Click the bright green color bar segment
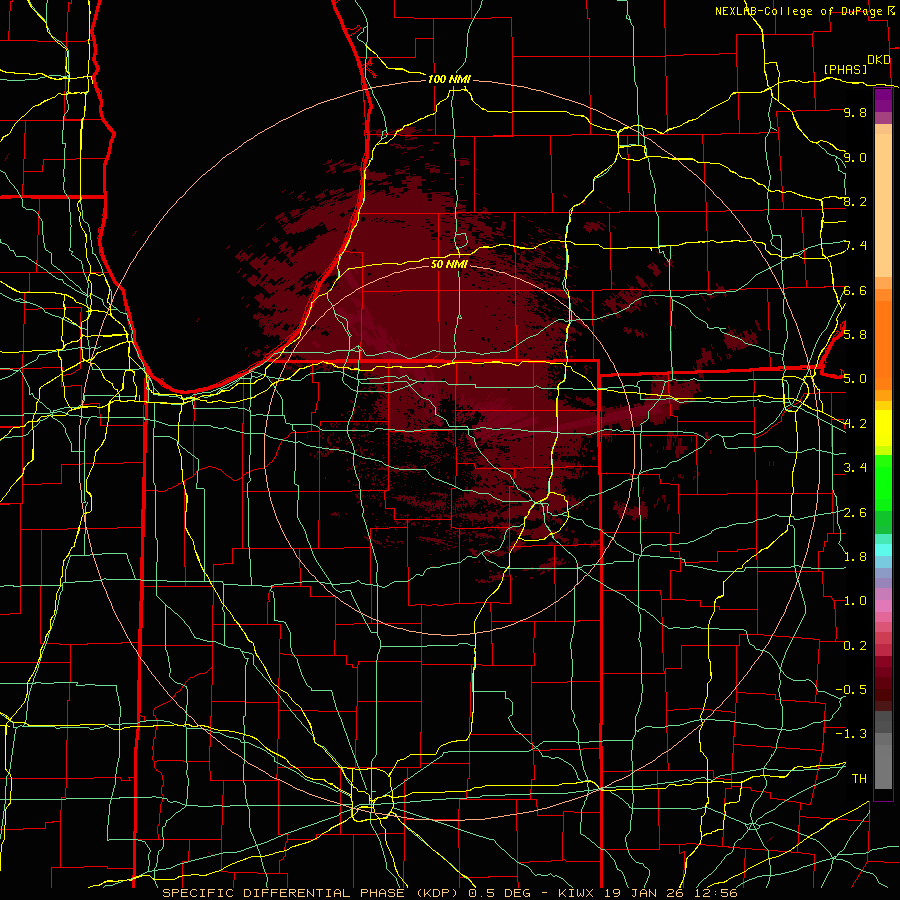The width and height of the screenshot is (900, 900). [x=883, y=482]
